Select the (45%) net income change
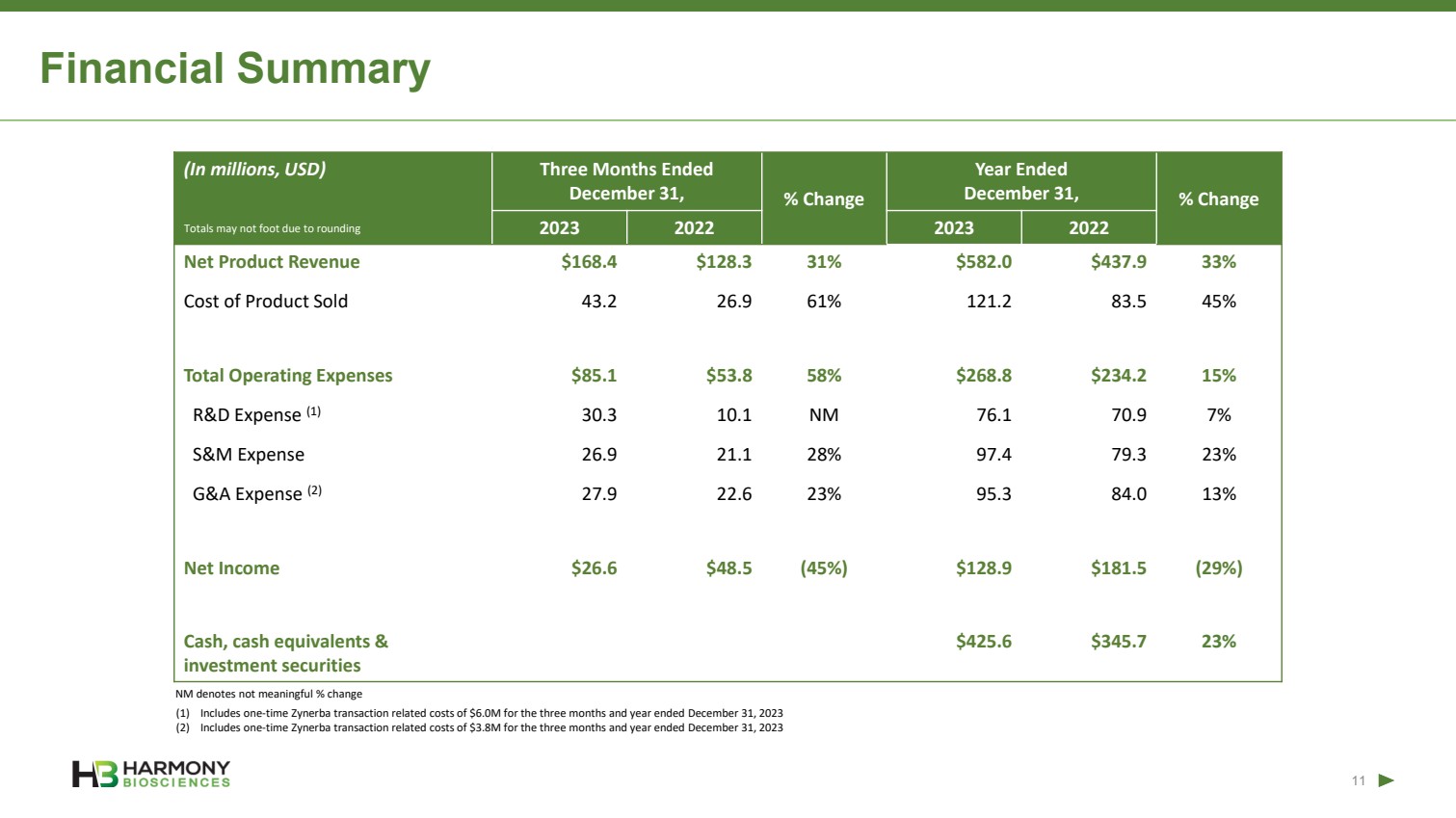The height and width of the screenshot is (818, 1456). (824, 568)
